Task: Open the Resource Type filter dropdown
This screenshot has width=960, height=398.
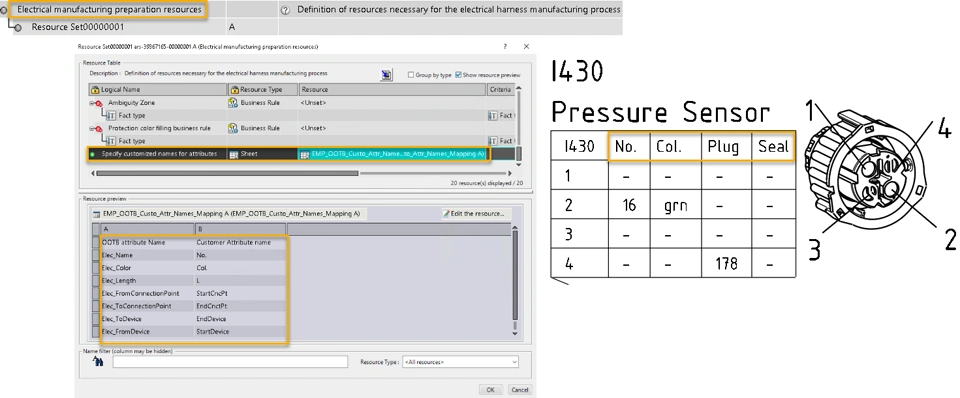Action: [x=460, y=362]
